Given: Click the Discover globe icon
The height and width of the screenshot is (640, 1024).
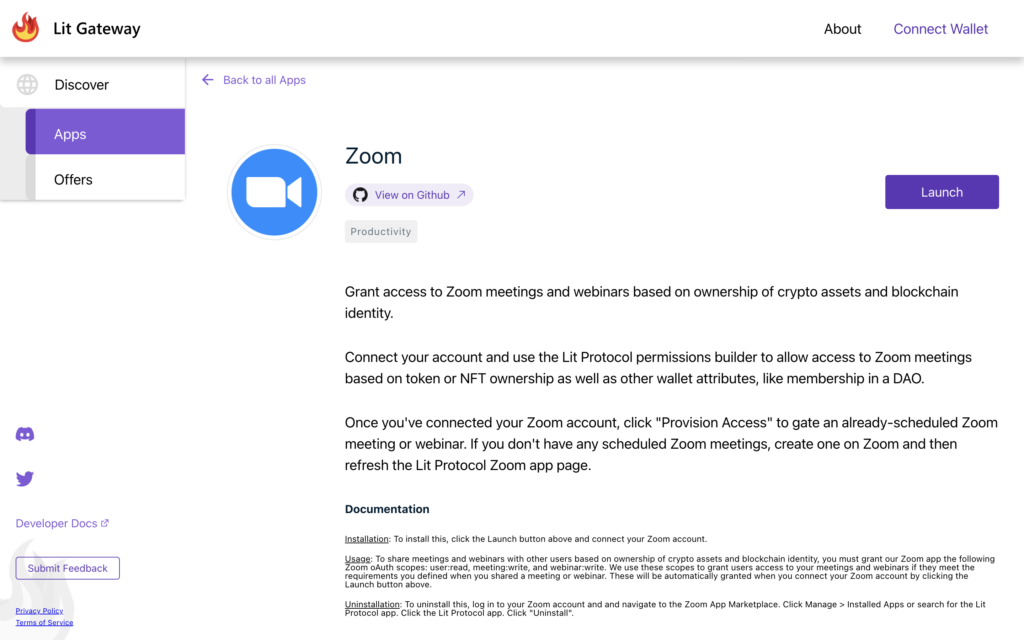Looking at the screenshot, I should pos(27,85).
